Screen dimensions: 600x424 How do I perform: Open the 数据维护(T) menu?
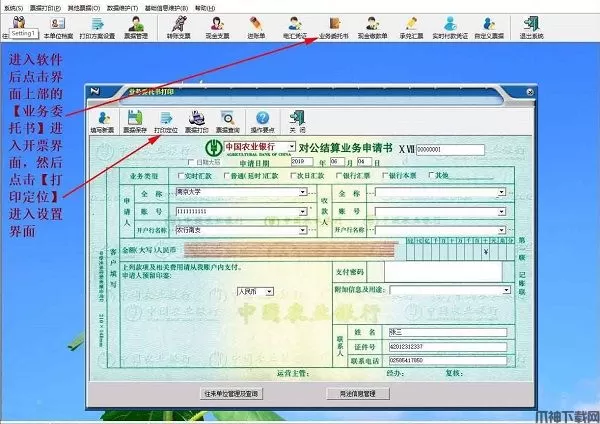tap(122, 8)
